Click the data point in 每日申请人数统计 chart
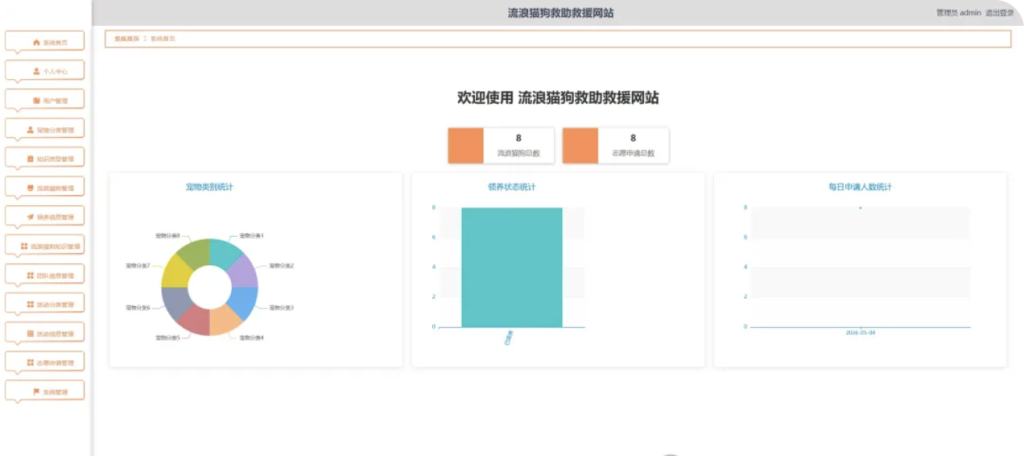The width and height of the screenshot is (1024, 456). pos(860,208)
